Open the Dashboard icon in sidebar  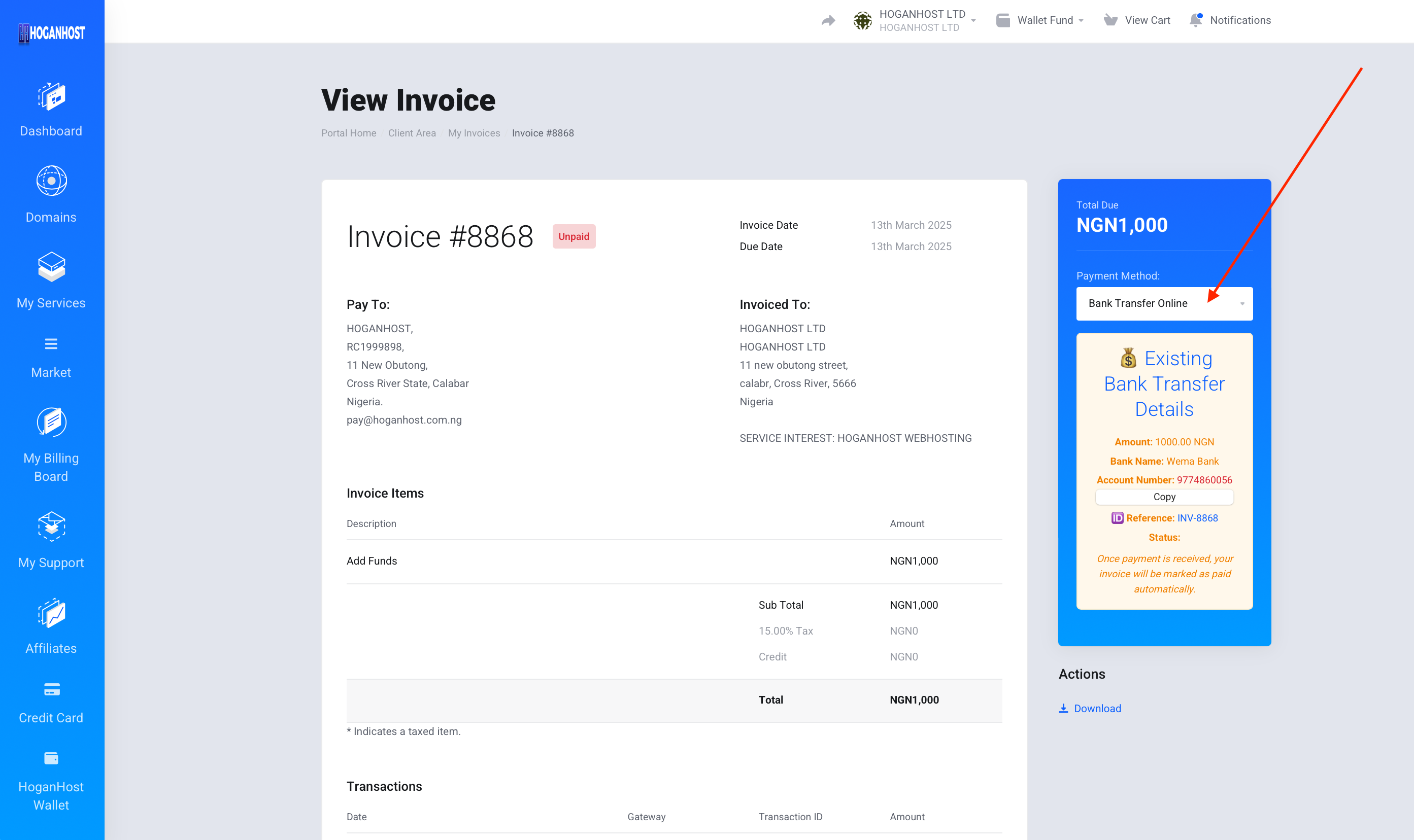click(52, 96)
